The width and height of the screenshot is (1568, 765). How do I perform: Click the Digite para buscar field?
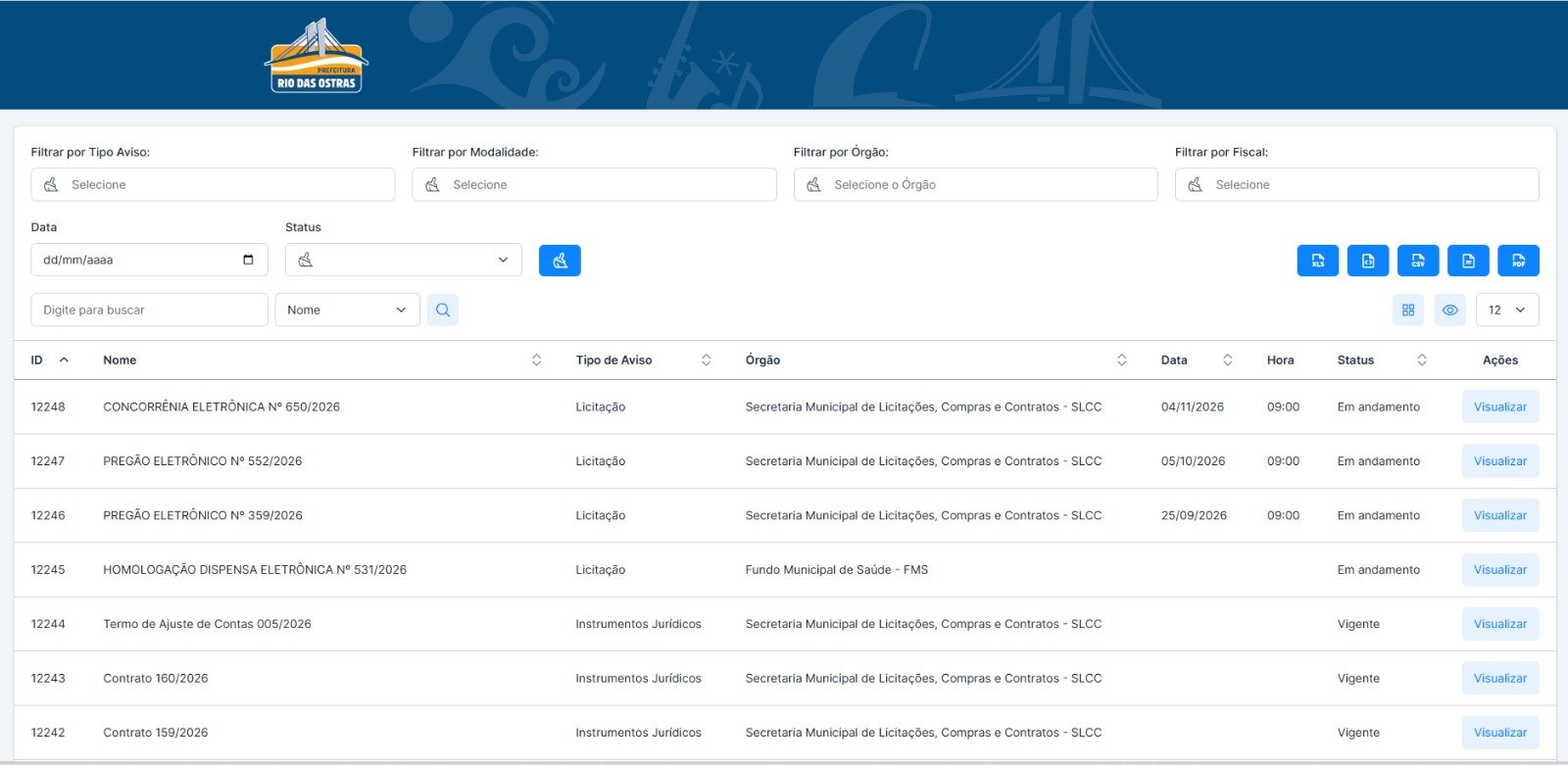(x=149, y=310)
